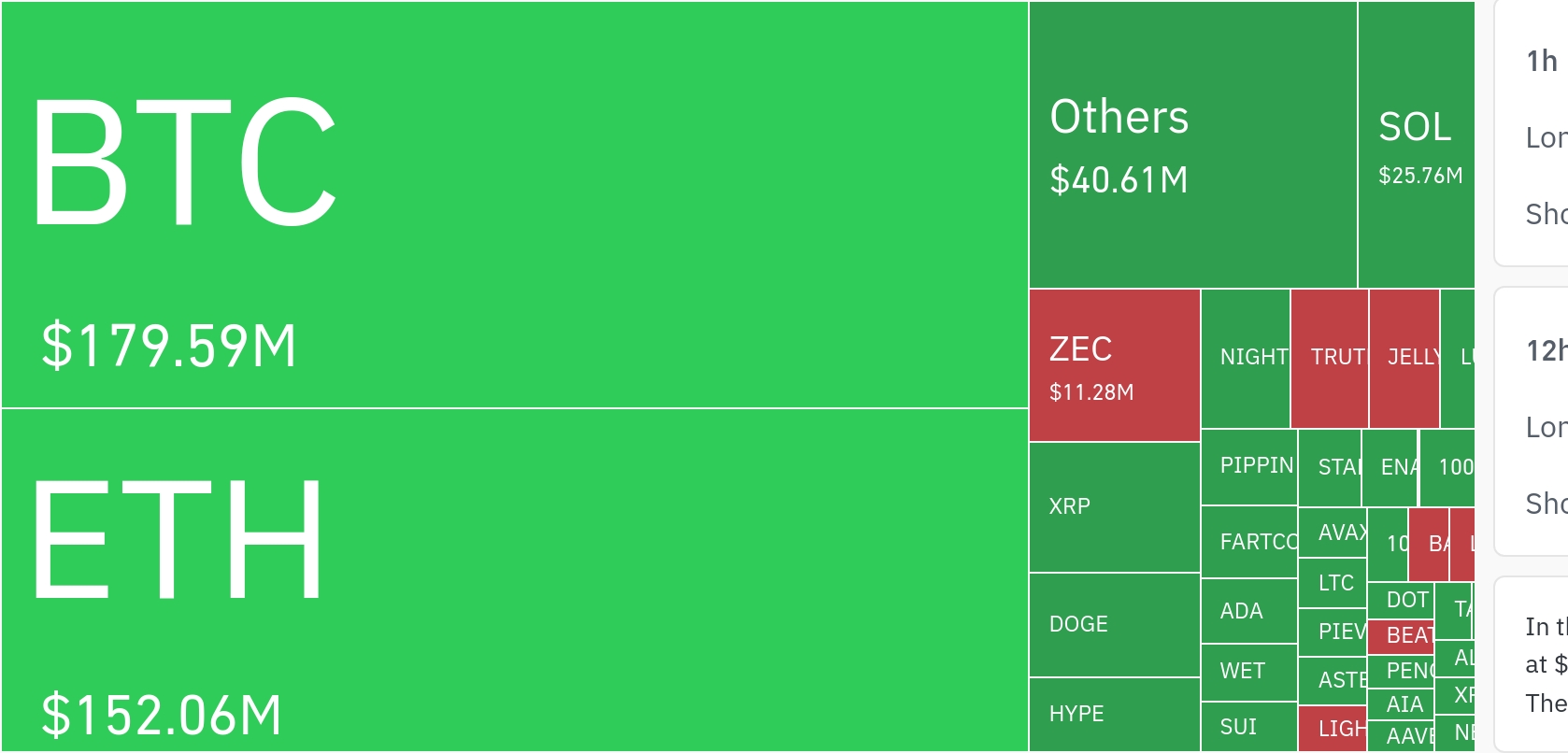Open the Others $40.61M block
The height and width of the screenshot is (753, 1568).
(x=1192, y=145)
